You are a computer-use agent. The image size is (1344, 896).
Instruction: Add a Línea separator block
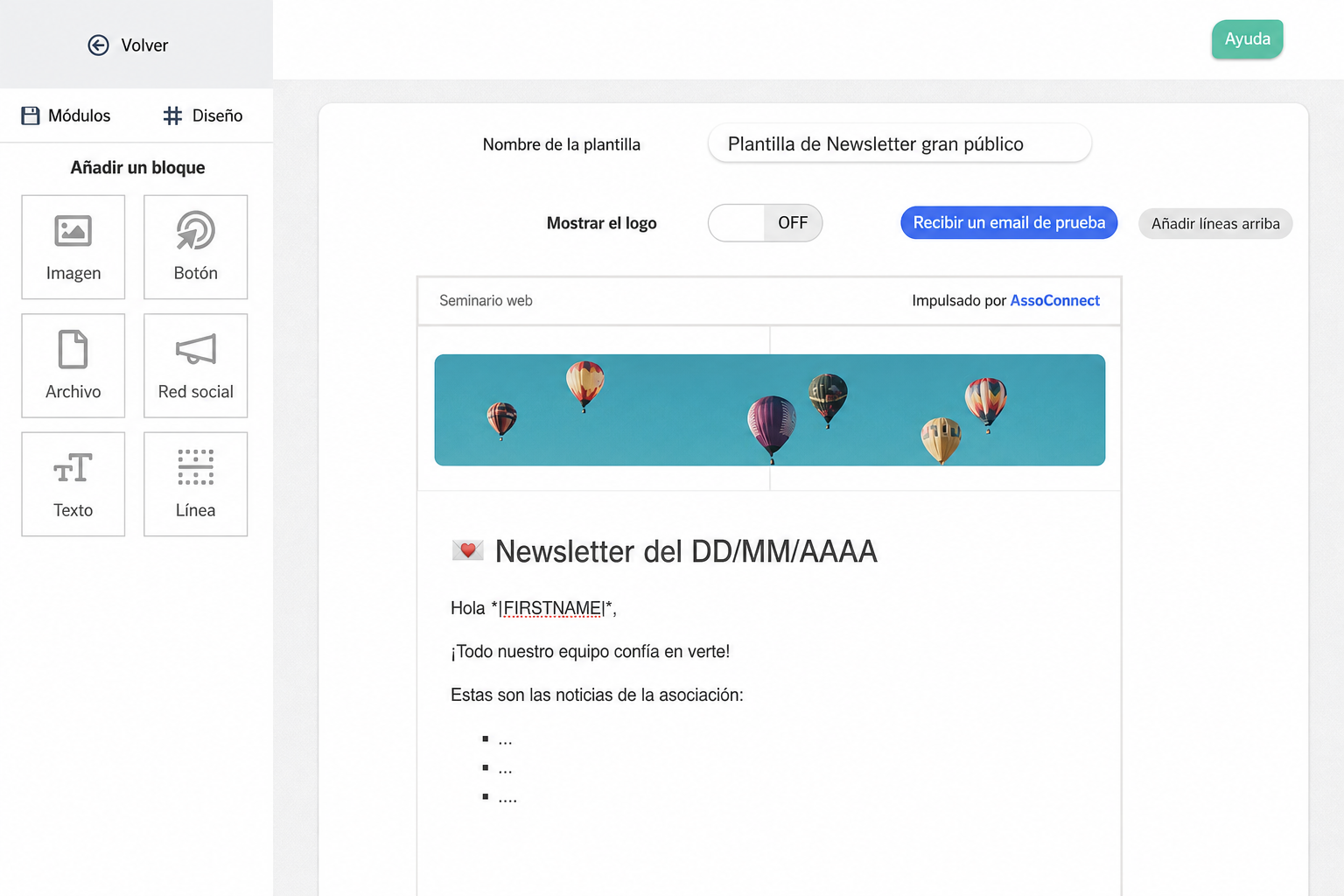196,484
